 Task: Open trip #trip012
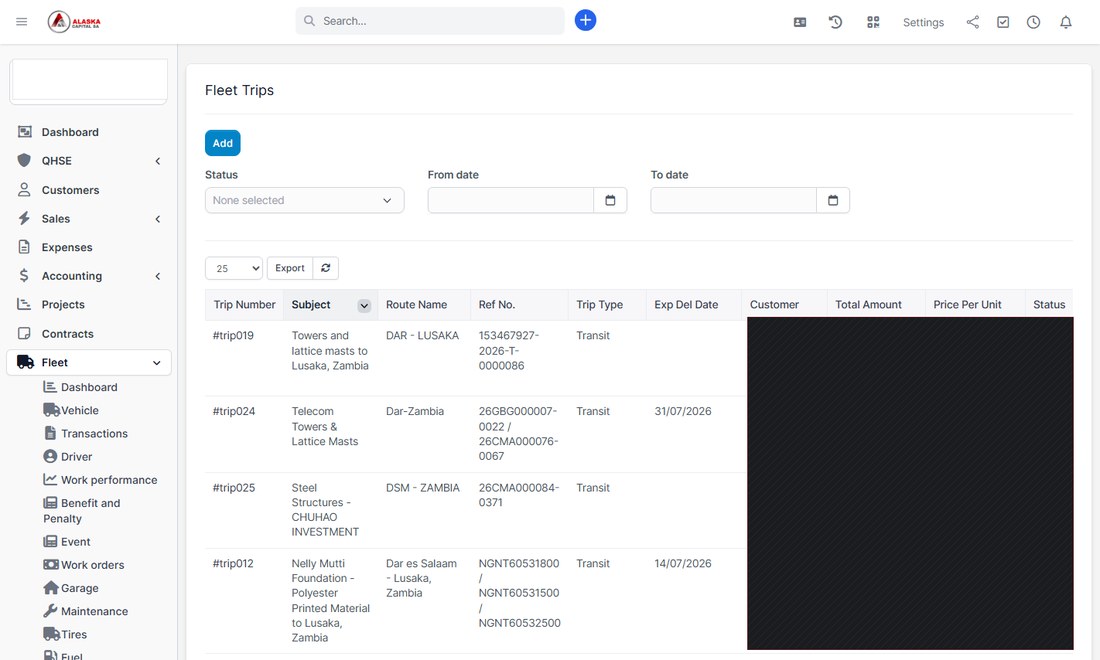click(x=233, y=563)
